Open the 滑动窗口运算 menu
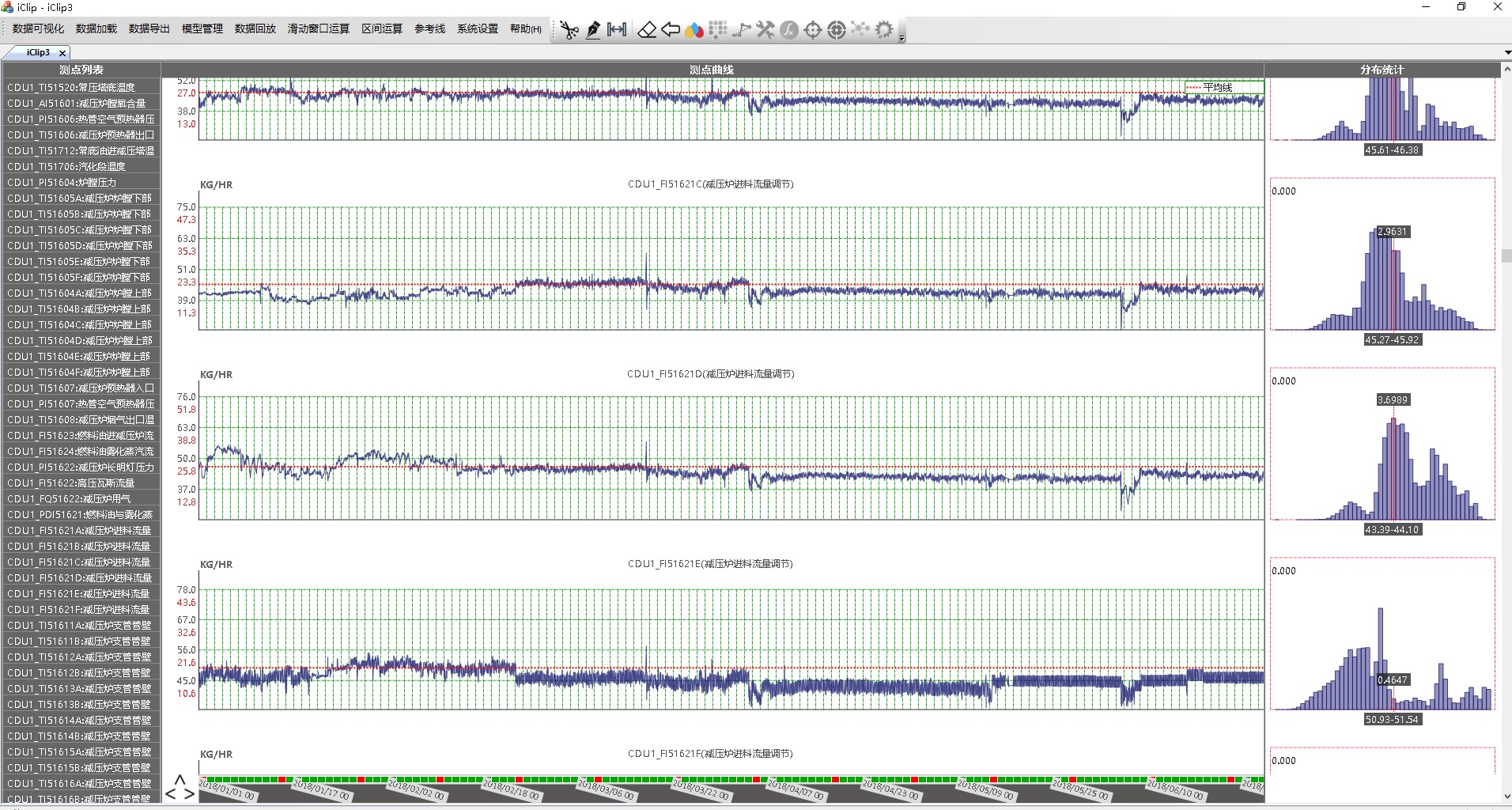Viewport: 1512px width, 810px height. click(x=318, y=28)
